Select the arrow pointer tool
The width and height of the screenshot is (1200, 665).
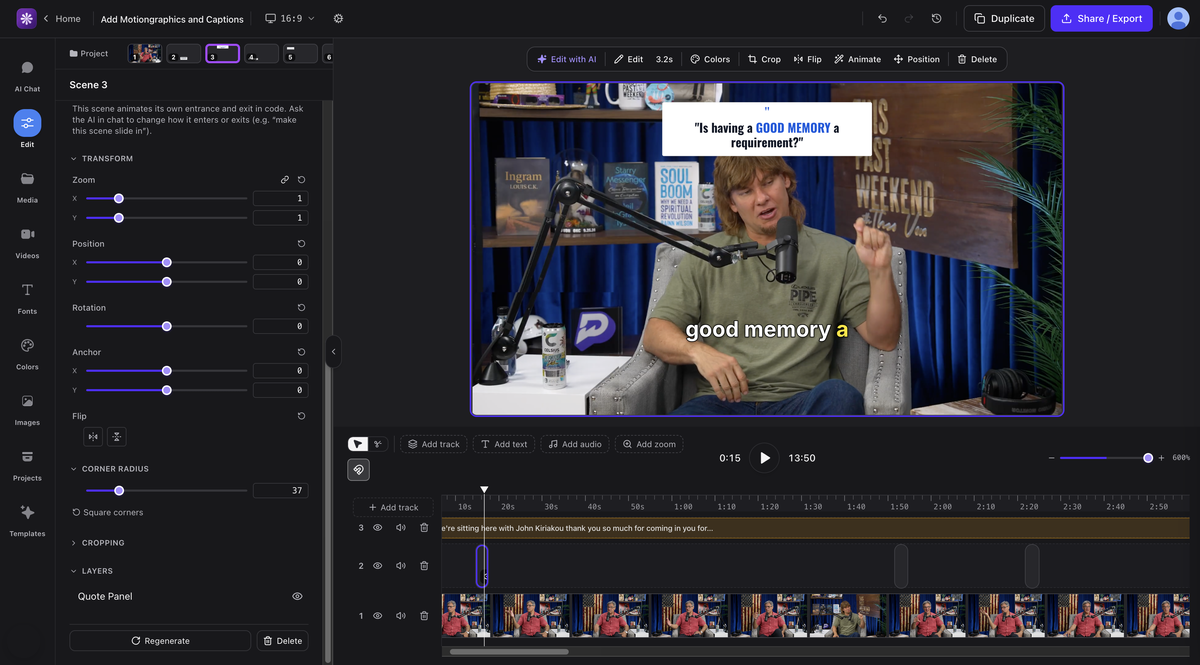[357, 444]
